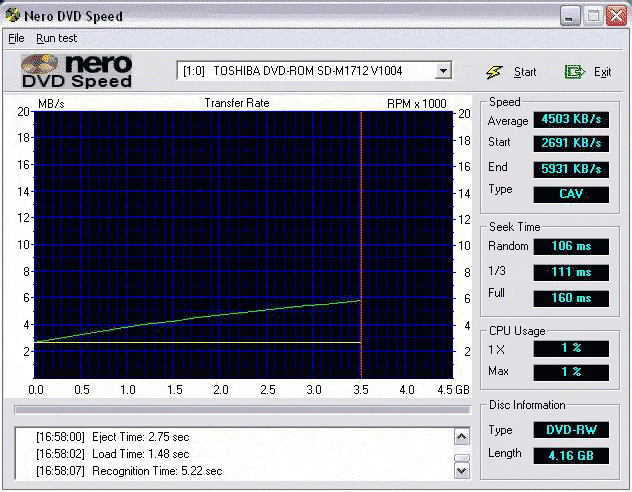This screenshot has width=632, height=492.
Task: Click the Exit button label
Action: (603, 72)
